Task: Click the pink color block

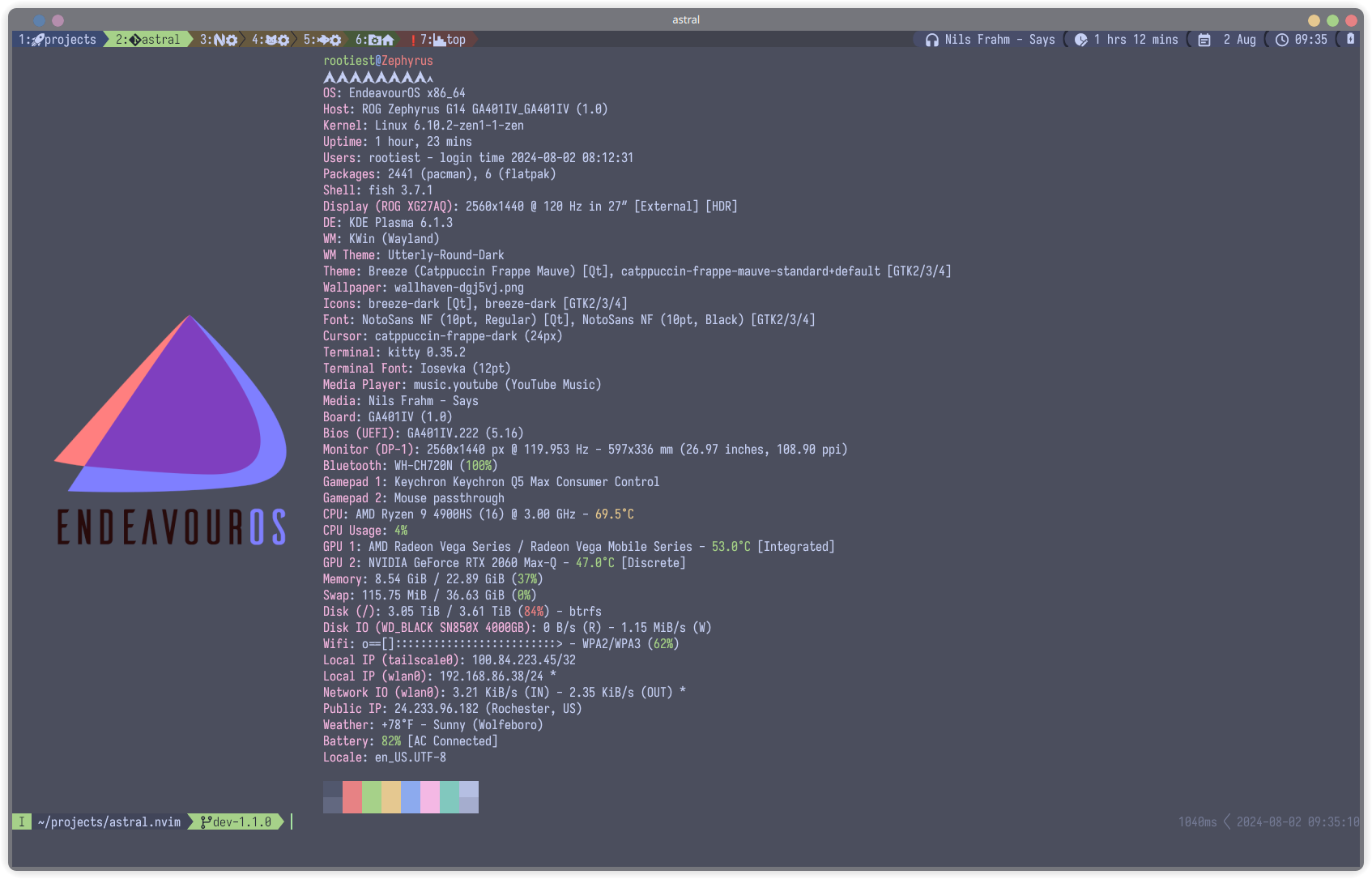Action: click(x=430, y=797)
